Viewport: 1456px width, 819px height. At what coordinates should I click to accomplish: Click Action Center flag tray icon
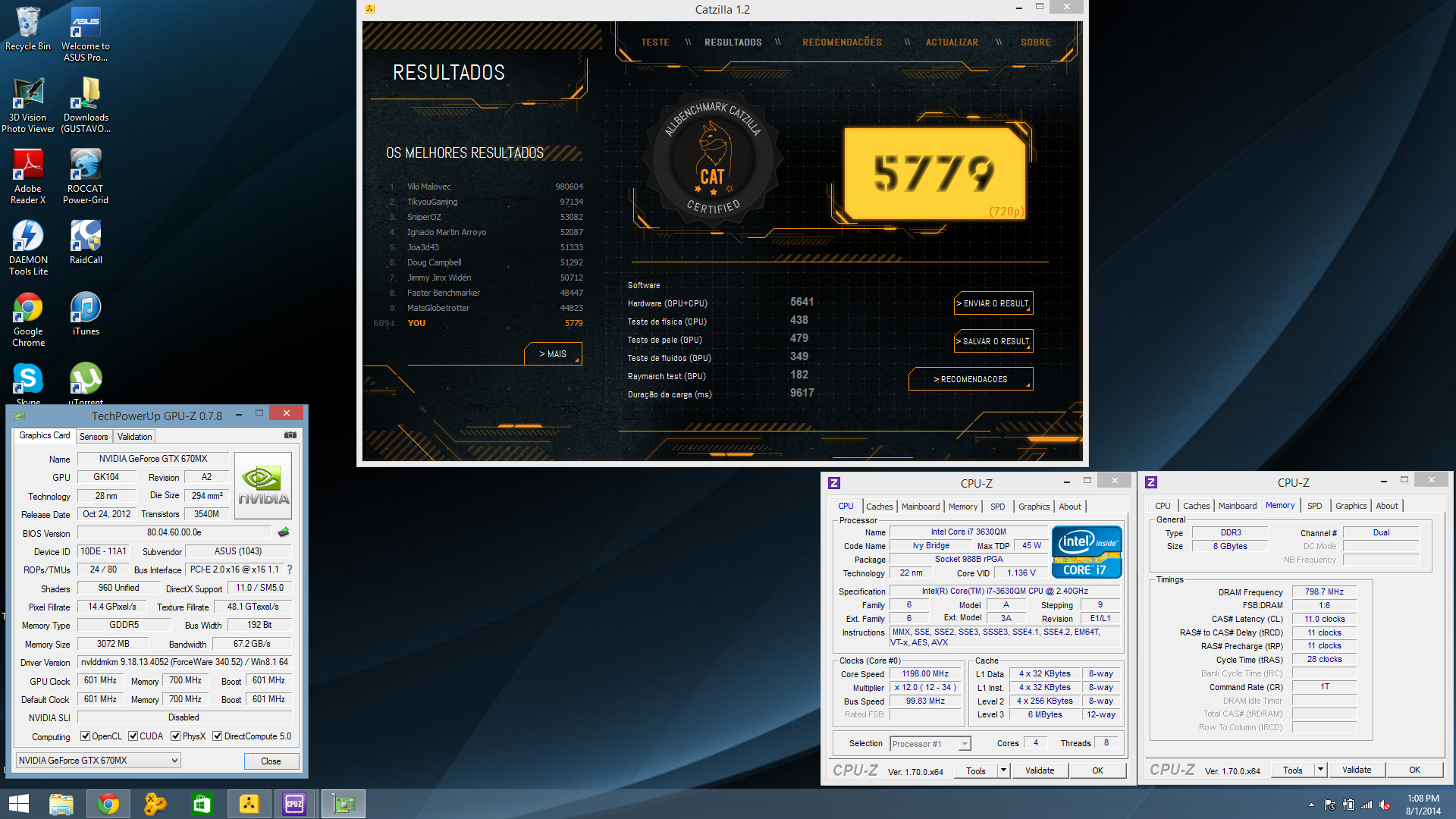coord(1329,805)
